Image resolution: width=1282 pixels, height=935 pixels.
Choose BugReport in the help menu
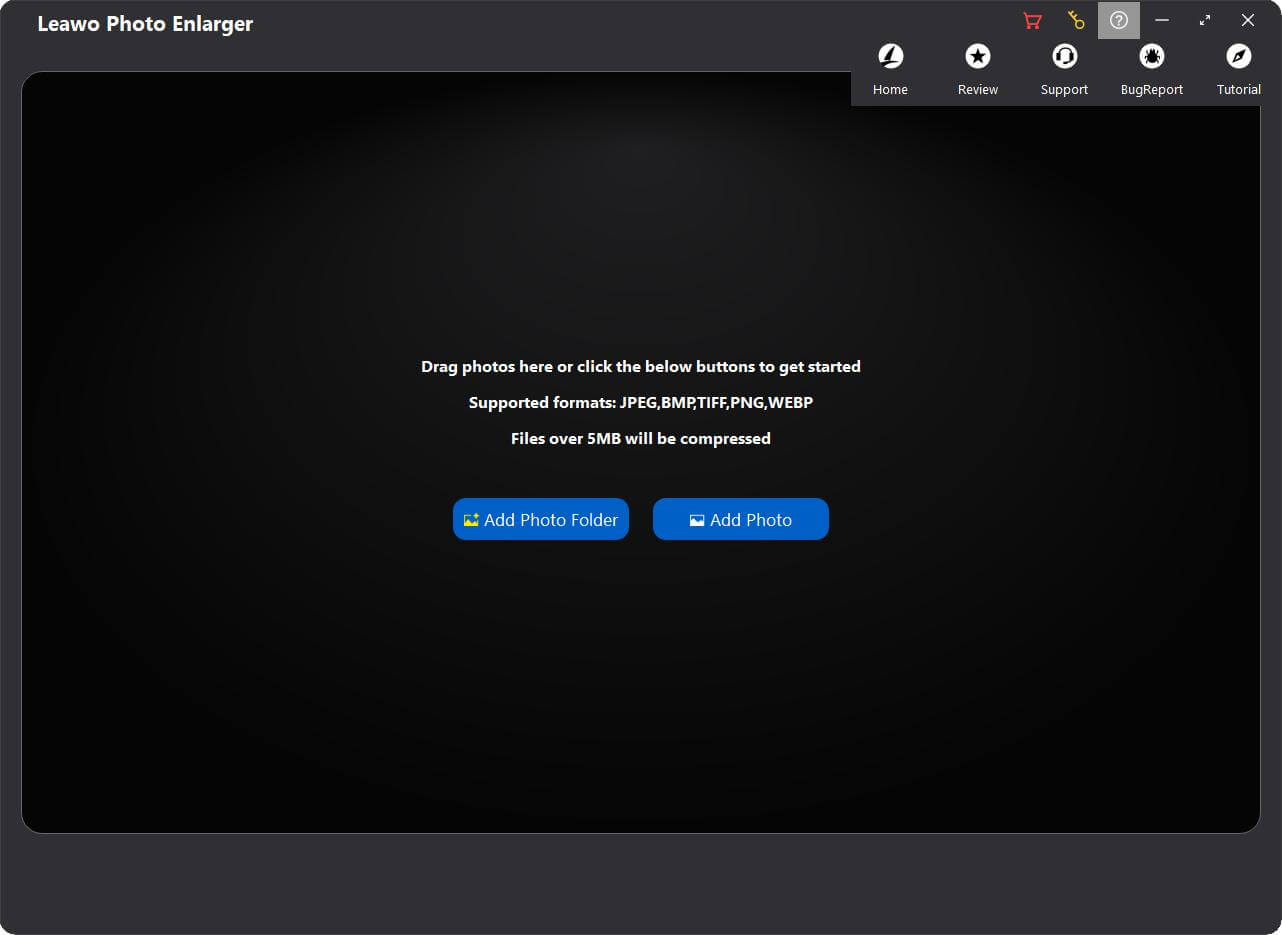(x=1152, y=70)
